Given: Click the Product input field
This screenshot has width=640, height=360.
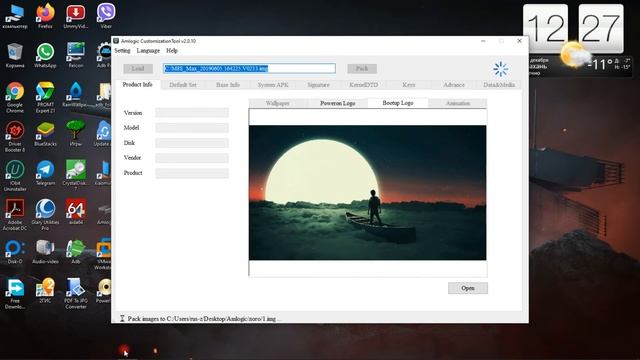Looking at the screenshot, I should [192, 173].
